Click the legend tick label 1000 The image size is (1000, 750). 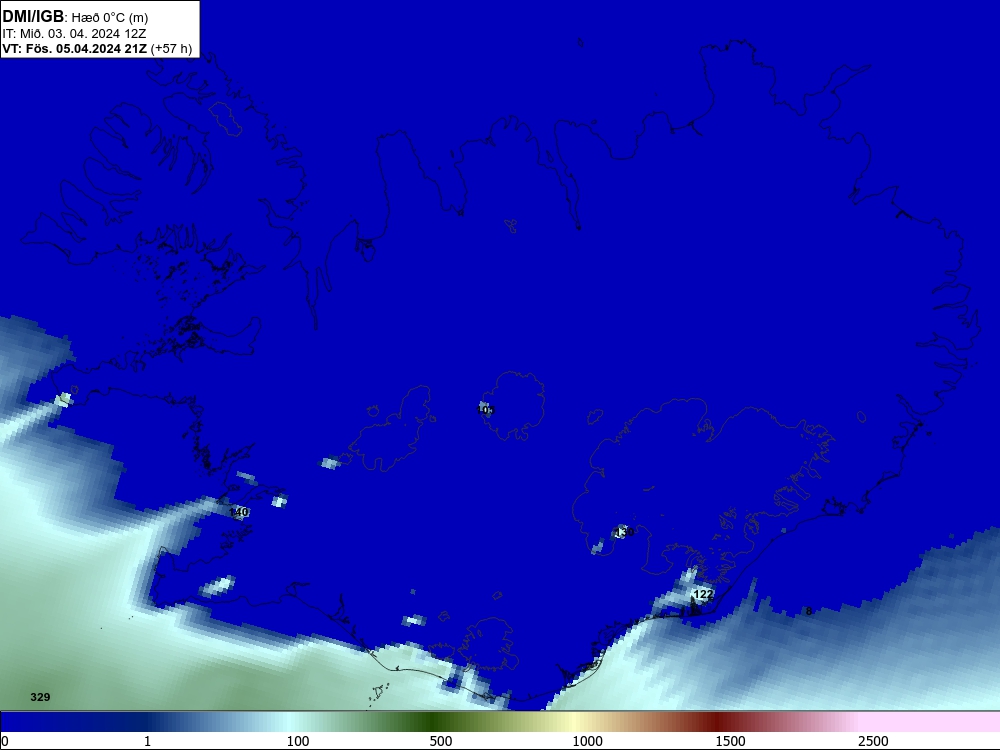[x=587, y=741]
